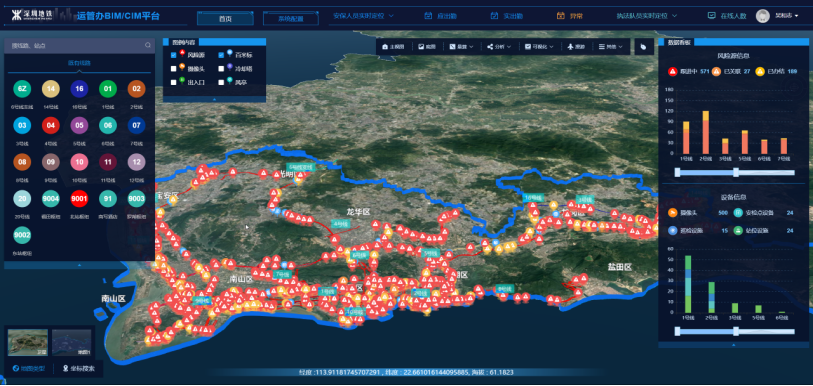The image size is (813, 386).
Task: Open the 系统配置 tab
Action: 290,19
